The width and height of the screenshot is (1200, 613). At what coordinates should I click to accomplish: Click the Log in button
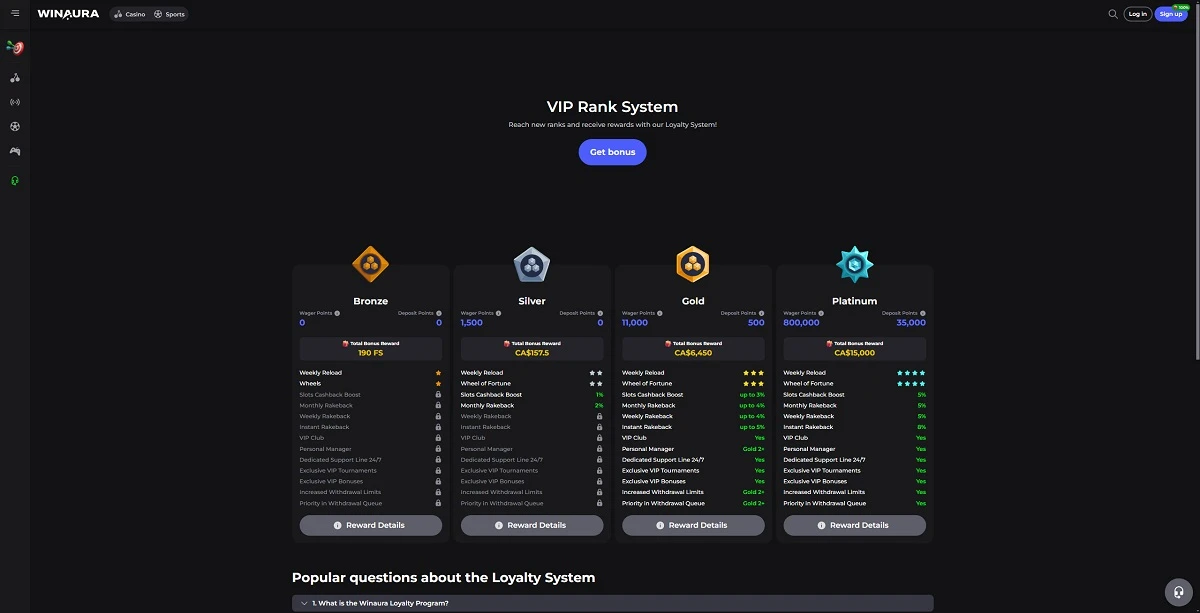coord(1138,14)
